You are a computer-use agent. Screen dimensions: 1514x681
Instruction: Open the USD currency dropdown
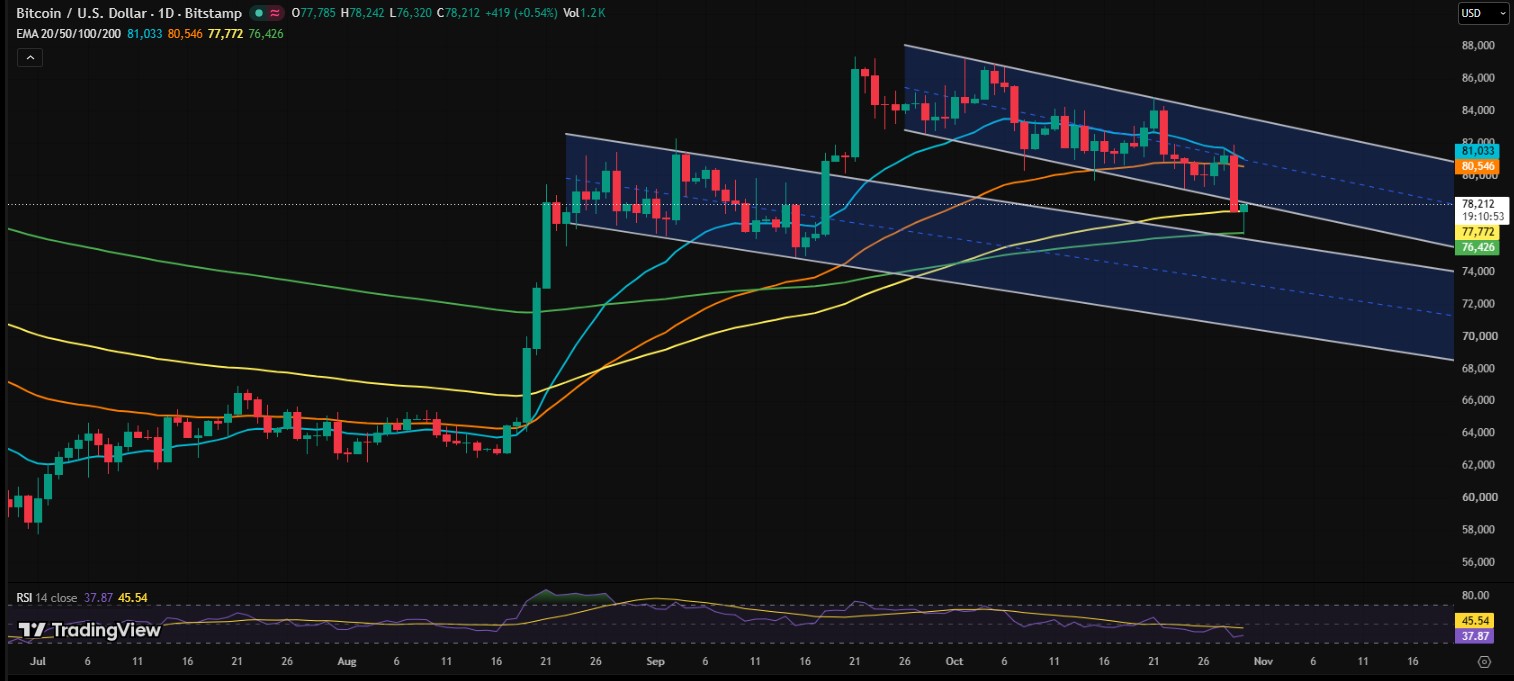(1483, 13)
